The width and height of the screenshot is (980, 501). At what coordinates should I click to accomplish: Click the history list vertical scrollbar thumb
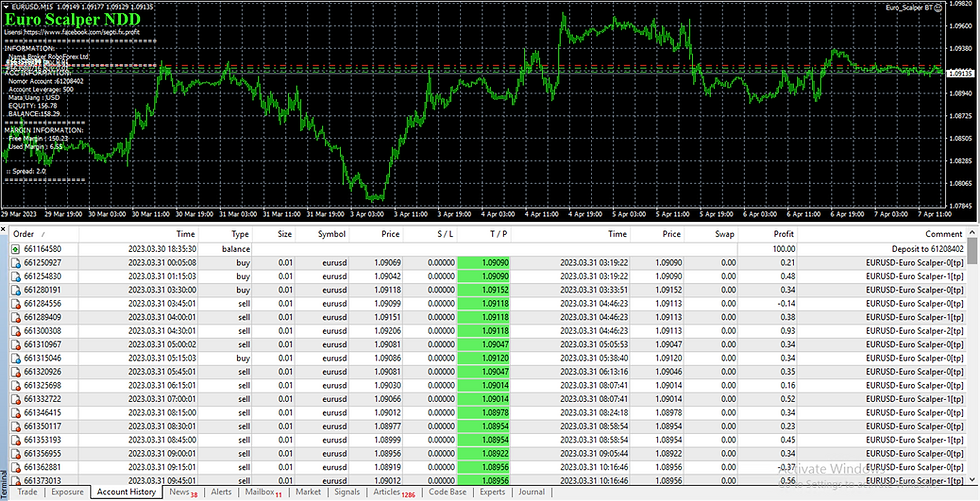tap(972, 252)
